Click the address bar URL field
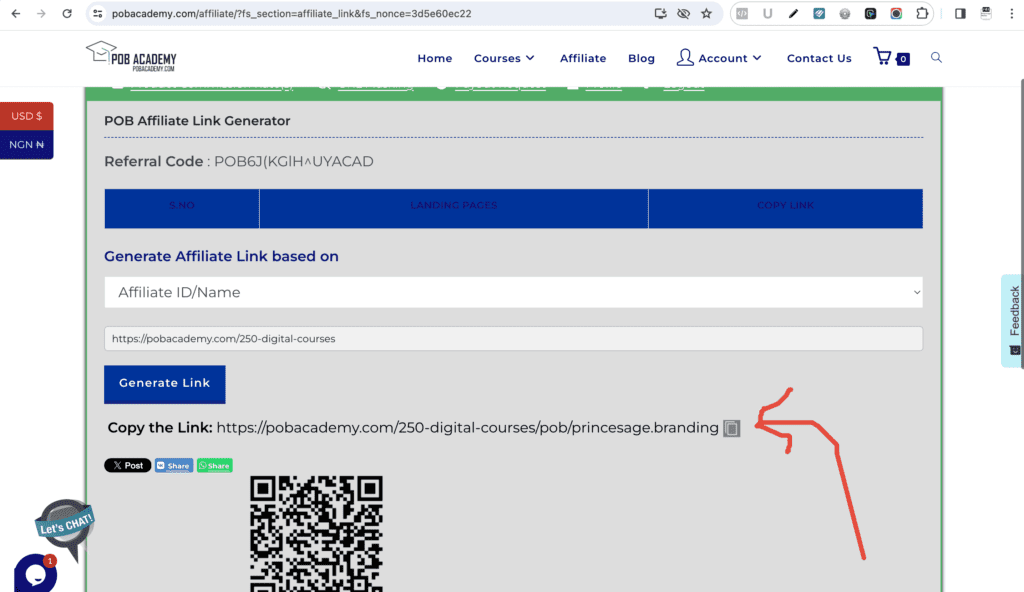Viewport: 1024px width, 592px height. (291, 13)
